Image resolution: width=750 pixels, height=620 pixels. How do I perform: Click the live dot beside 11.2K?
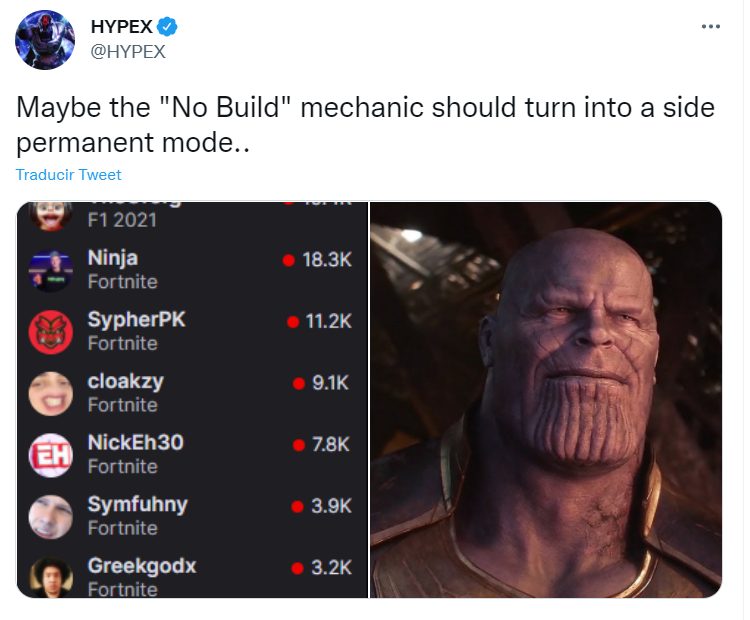pyautogui.click(x=293, y=321)
